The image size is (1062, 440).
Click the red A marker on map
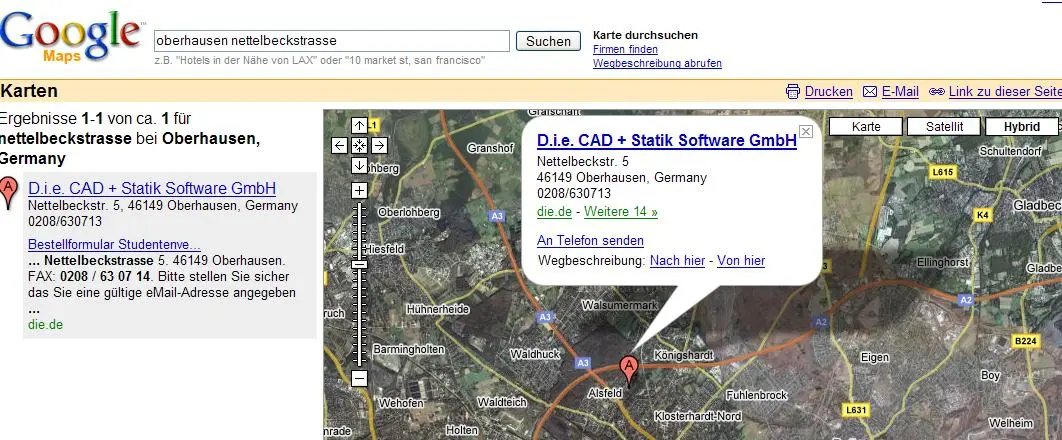(629, 370)
